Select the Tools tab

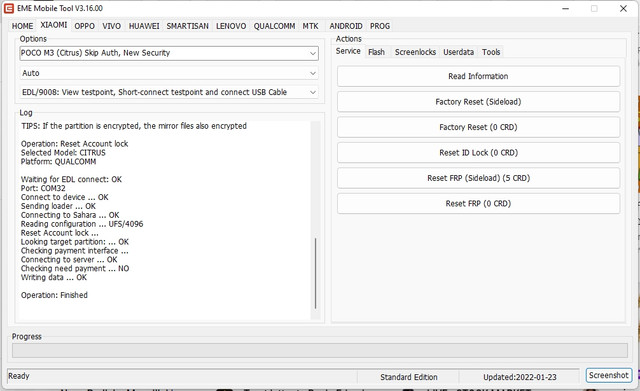click(491, 52)
